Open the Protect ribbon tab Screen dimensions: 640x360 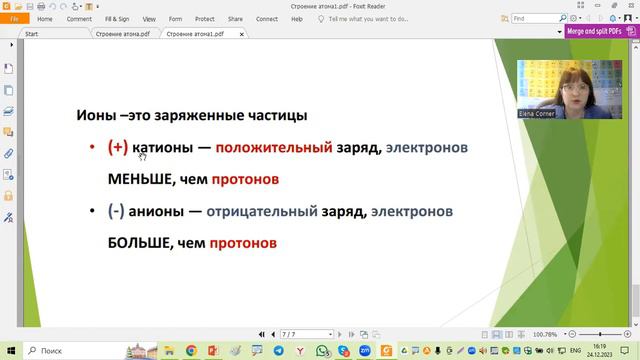(204, 19)
